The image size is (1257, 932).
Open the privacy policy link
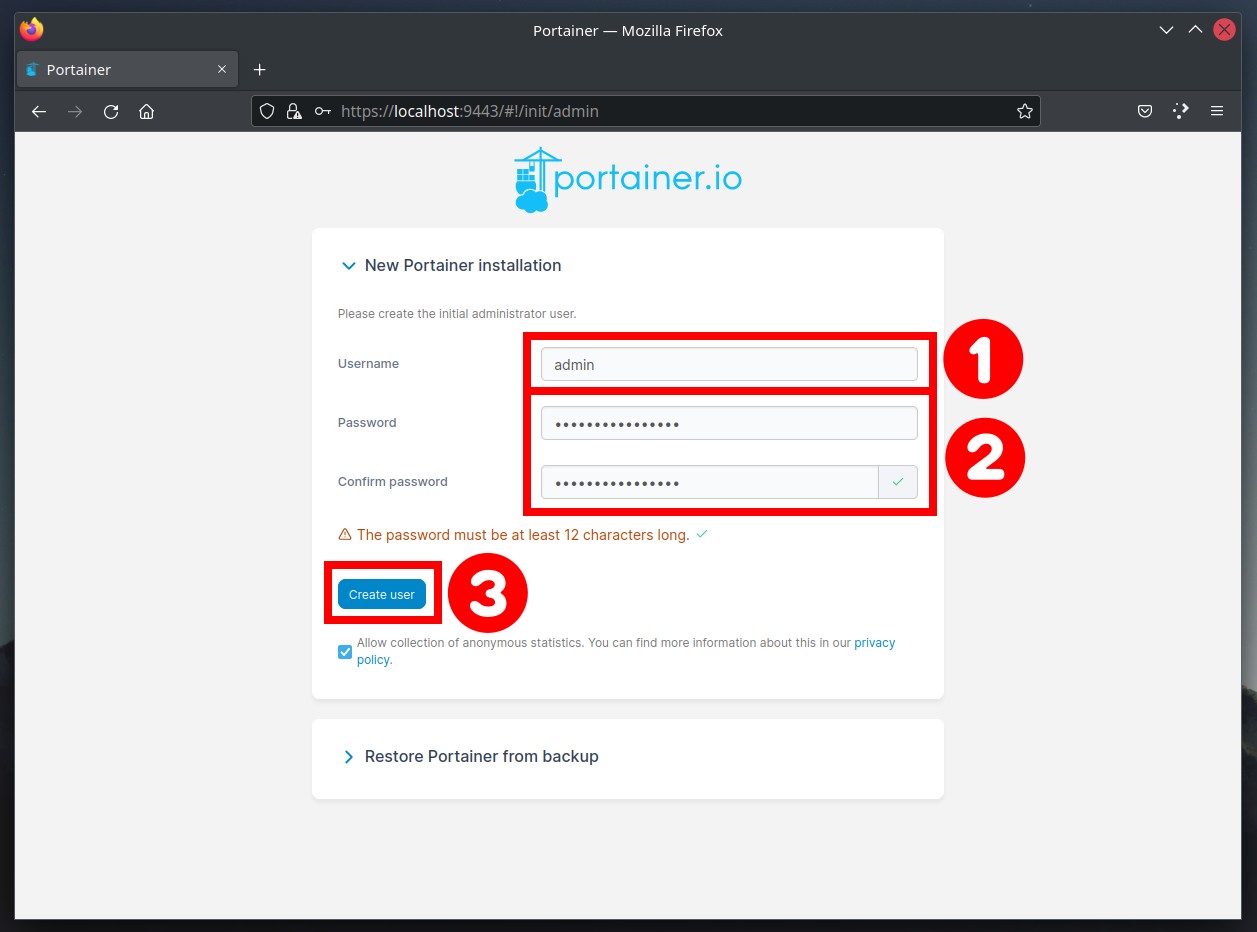pos(874,643)
